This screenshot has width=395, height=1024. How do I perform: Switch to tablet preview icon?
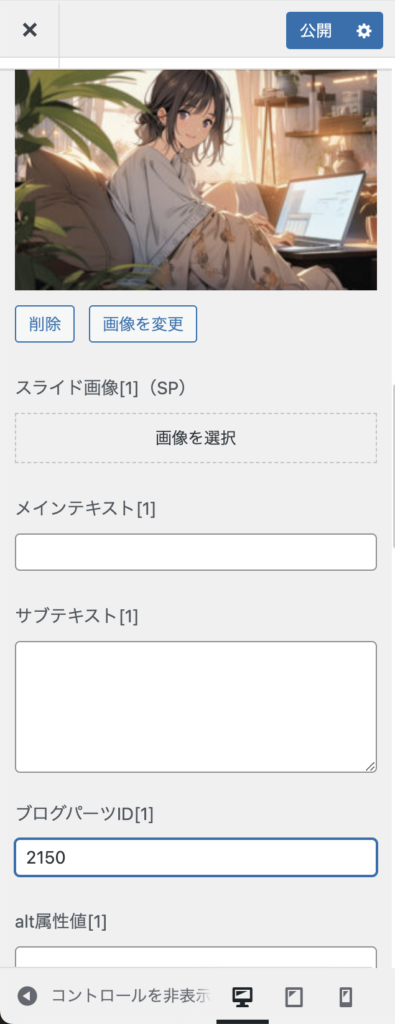pyautogui.click(x=294, y=997)
